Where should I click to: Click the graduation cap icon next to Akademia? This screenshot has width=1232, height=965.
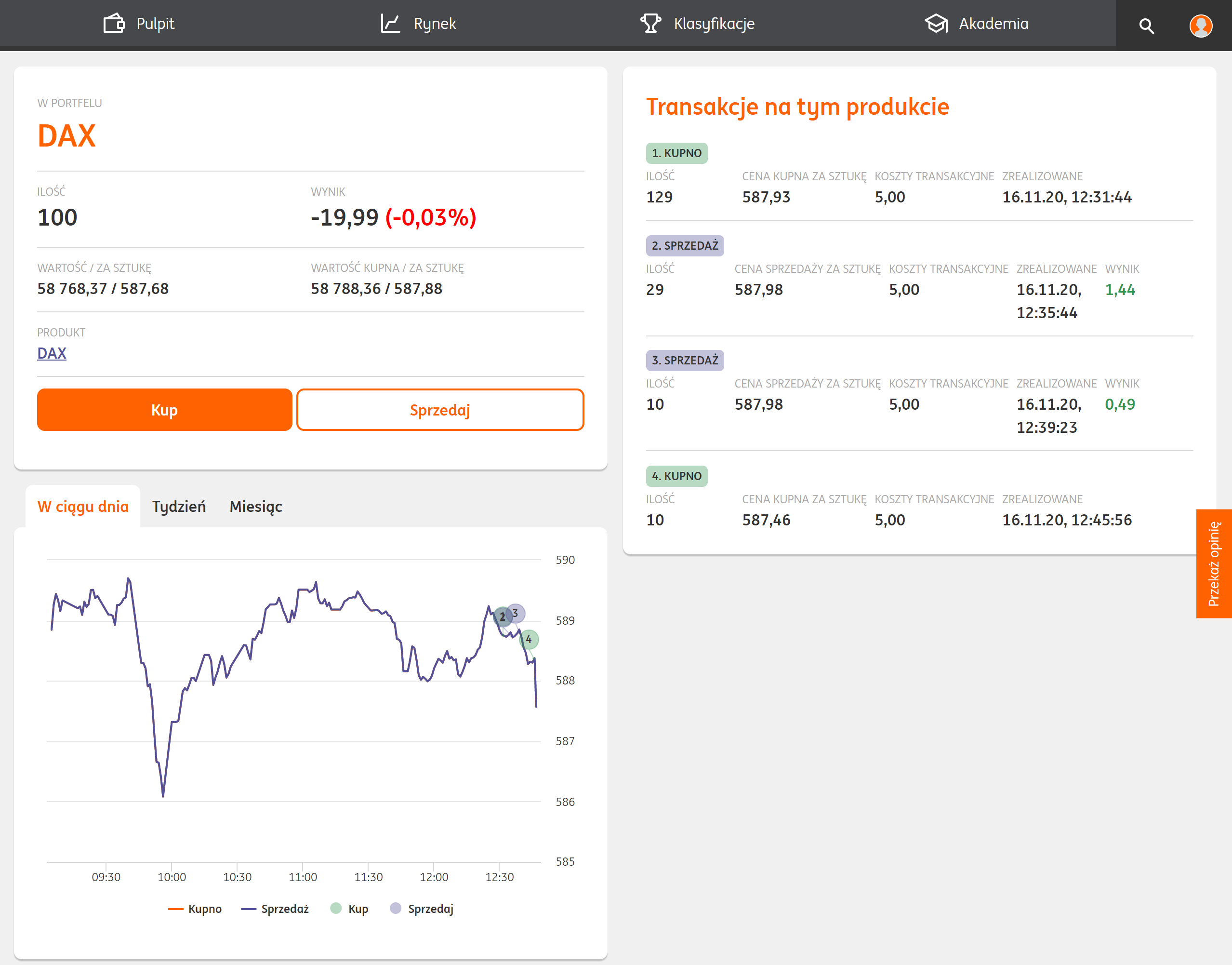936,23
